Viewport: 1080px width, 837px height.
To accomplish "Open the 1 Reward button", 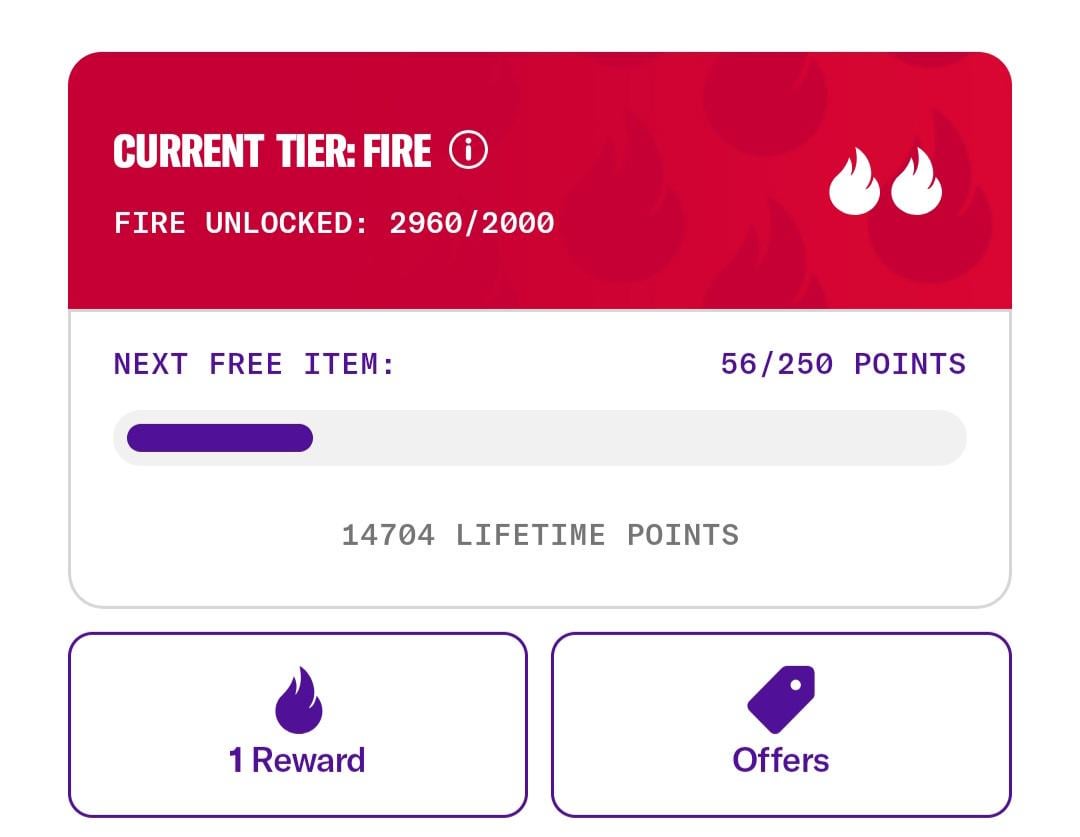I will tap(298, 725).
